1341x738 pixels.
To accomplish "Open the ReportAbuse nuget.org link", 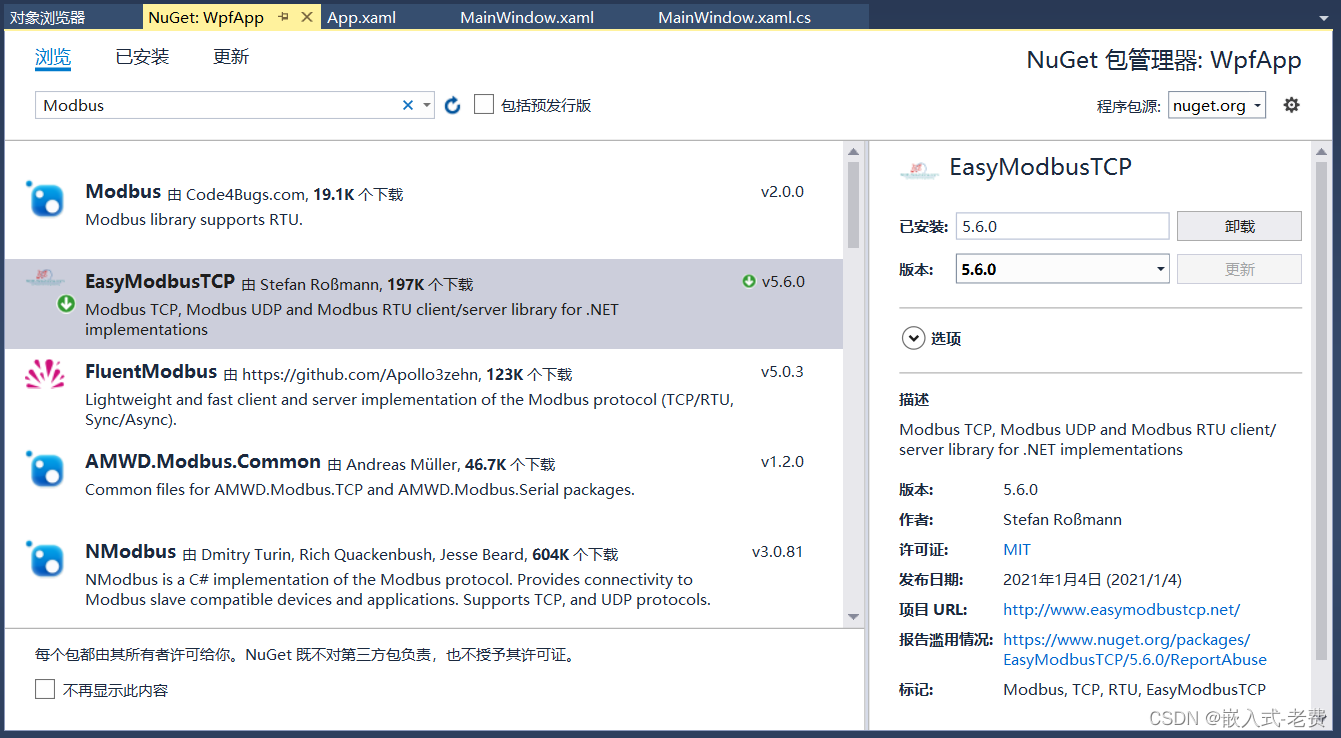I will (1135, 649).
